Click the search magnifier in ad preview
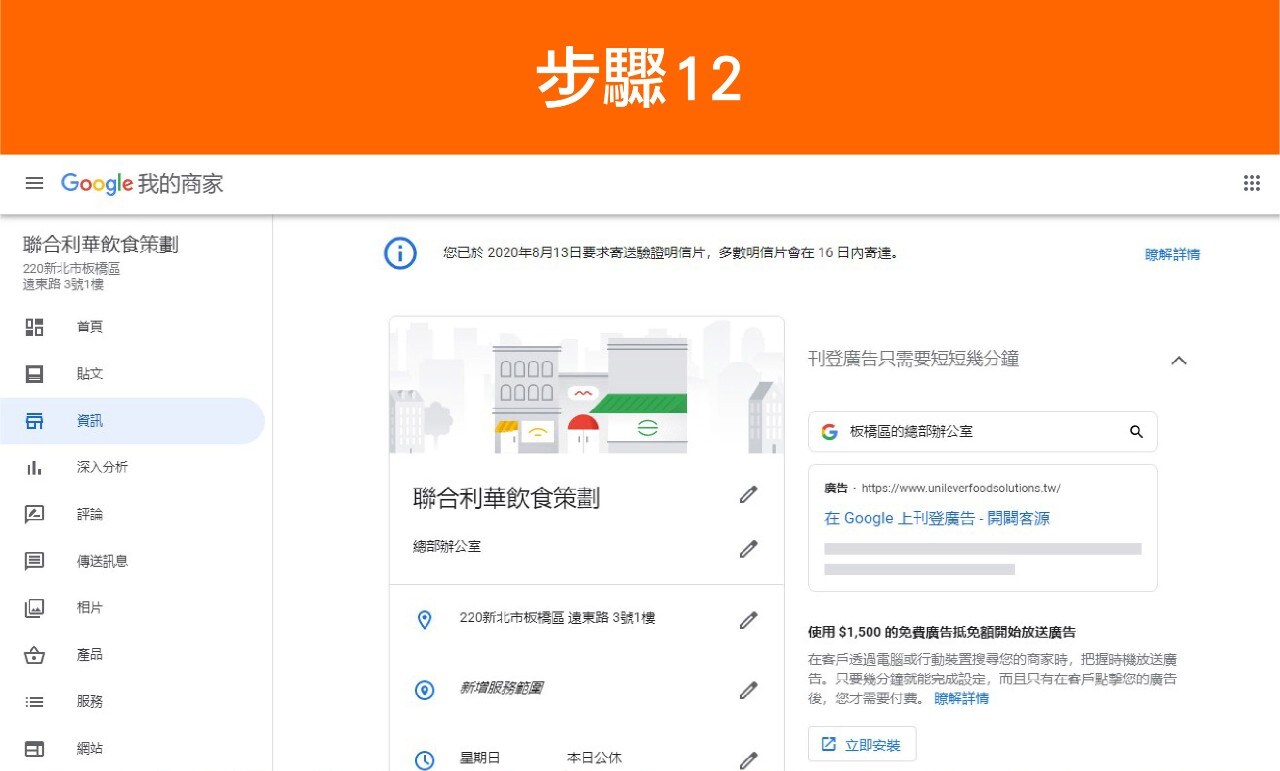 pos(1136,432)
